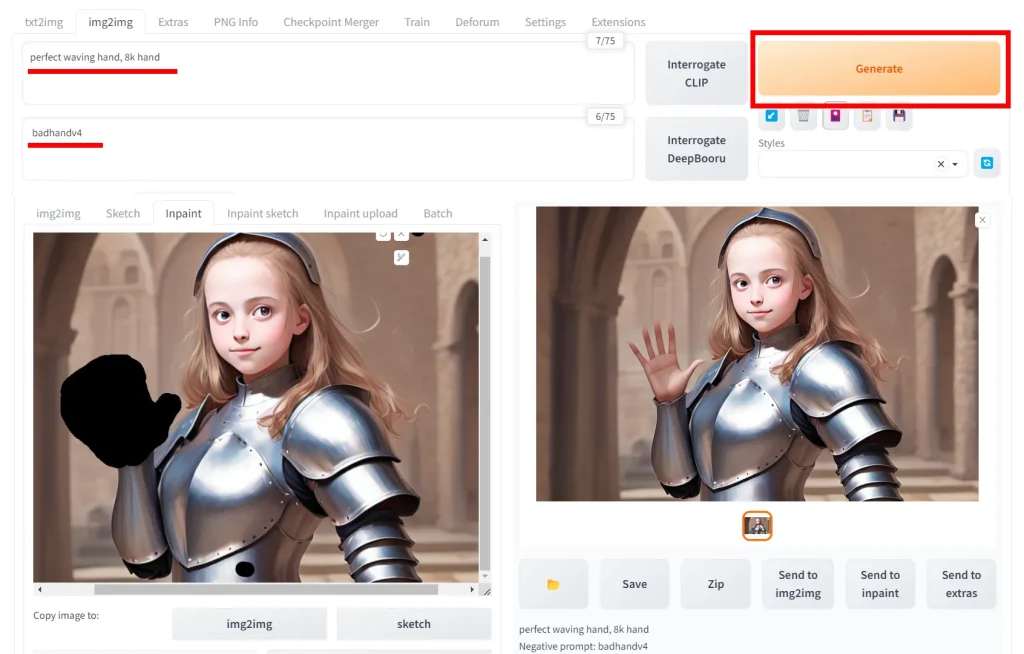Click the vertical scrollbar of inpaint canvas
Screen dimensions: 1024x654
(485, 400)
